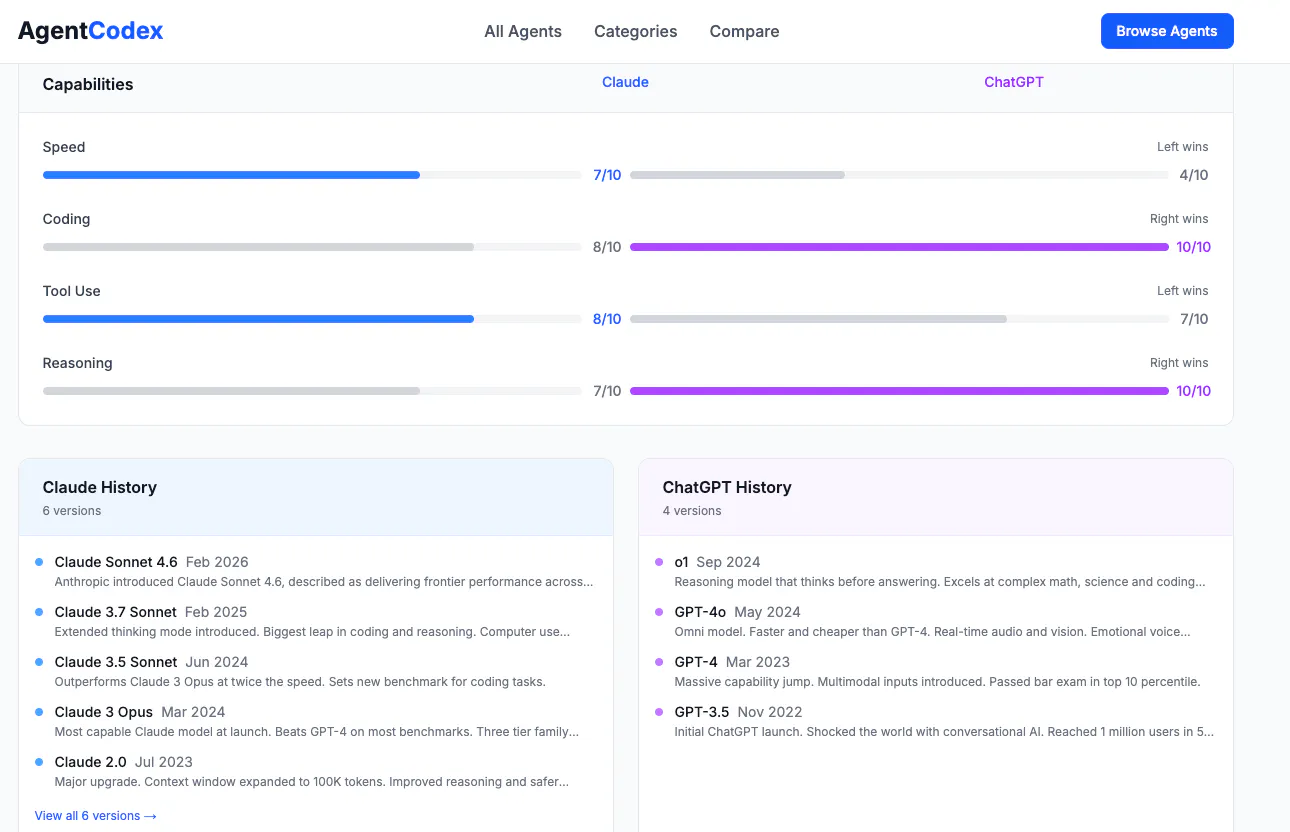Click the Claude History heading
Screen dimensions: 1290x832
(x=100, y=487)
